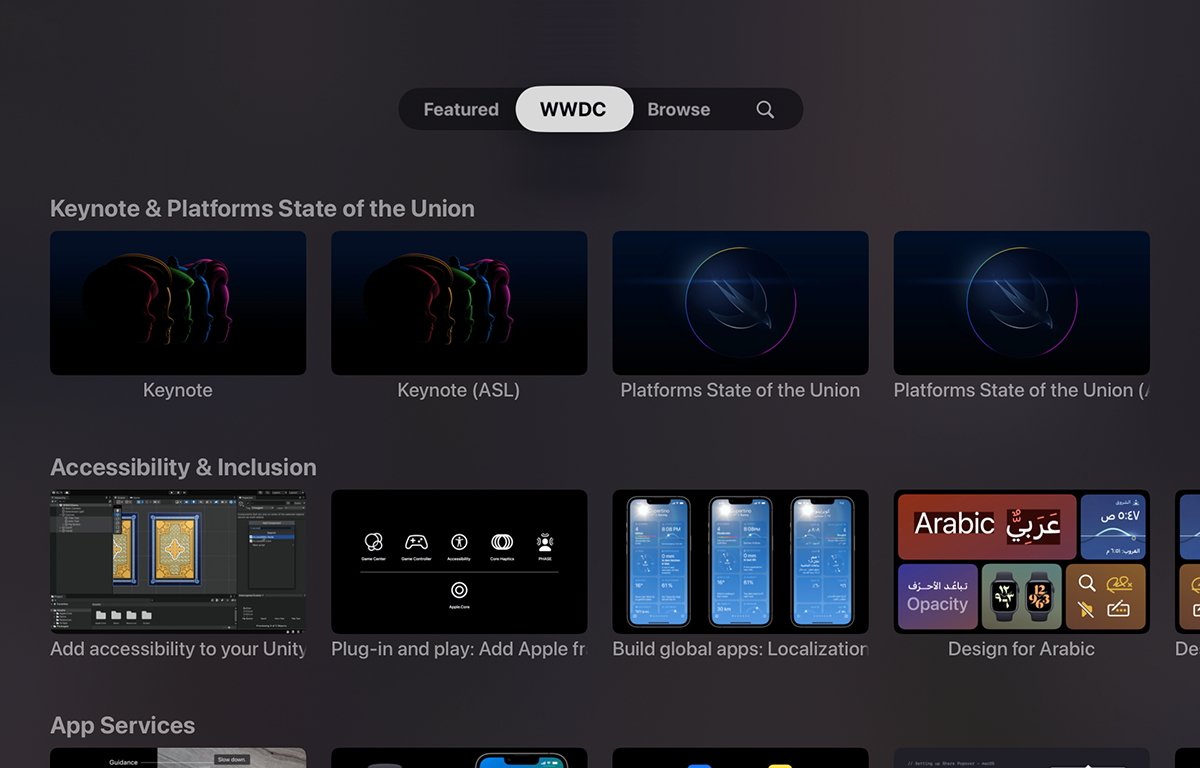Play the Keynote video thumbnail
The image size is (1200, 768).
pos(178,303)
